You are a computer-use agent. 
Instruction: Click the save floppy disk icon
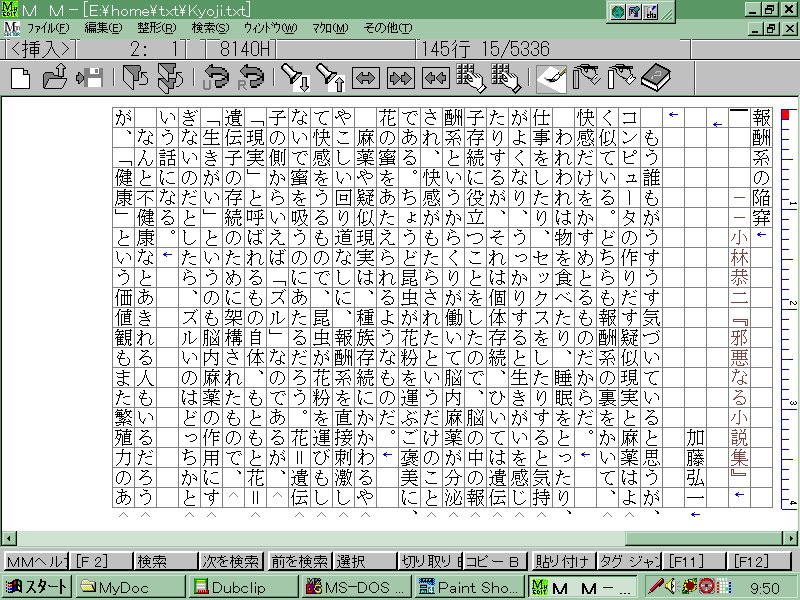[x=90, y=78]
